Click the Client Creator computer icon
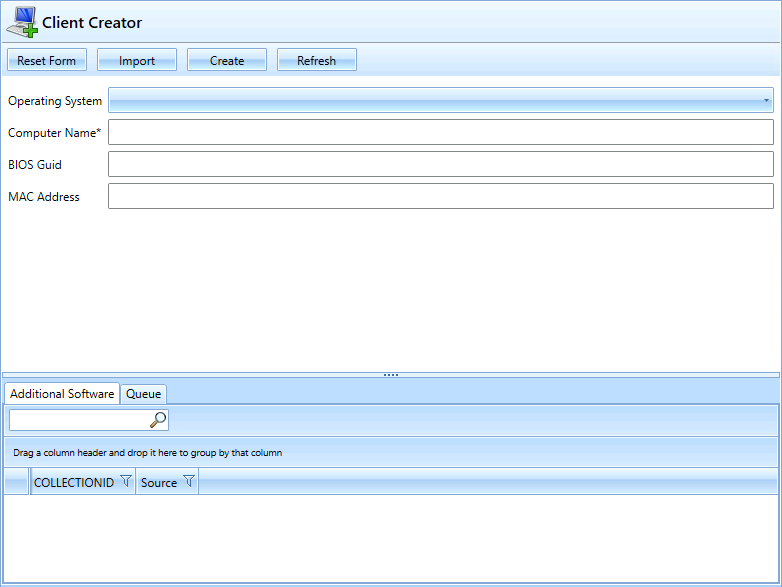Viewport: 782px width, 587px height. tap(21, 22)
